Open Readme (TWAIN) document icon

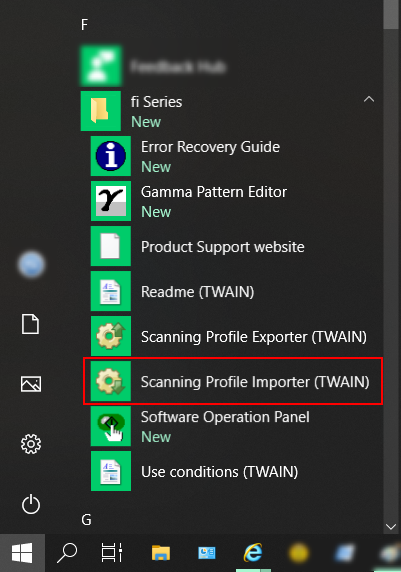tap(111, 291)
